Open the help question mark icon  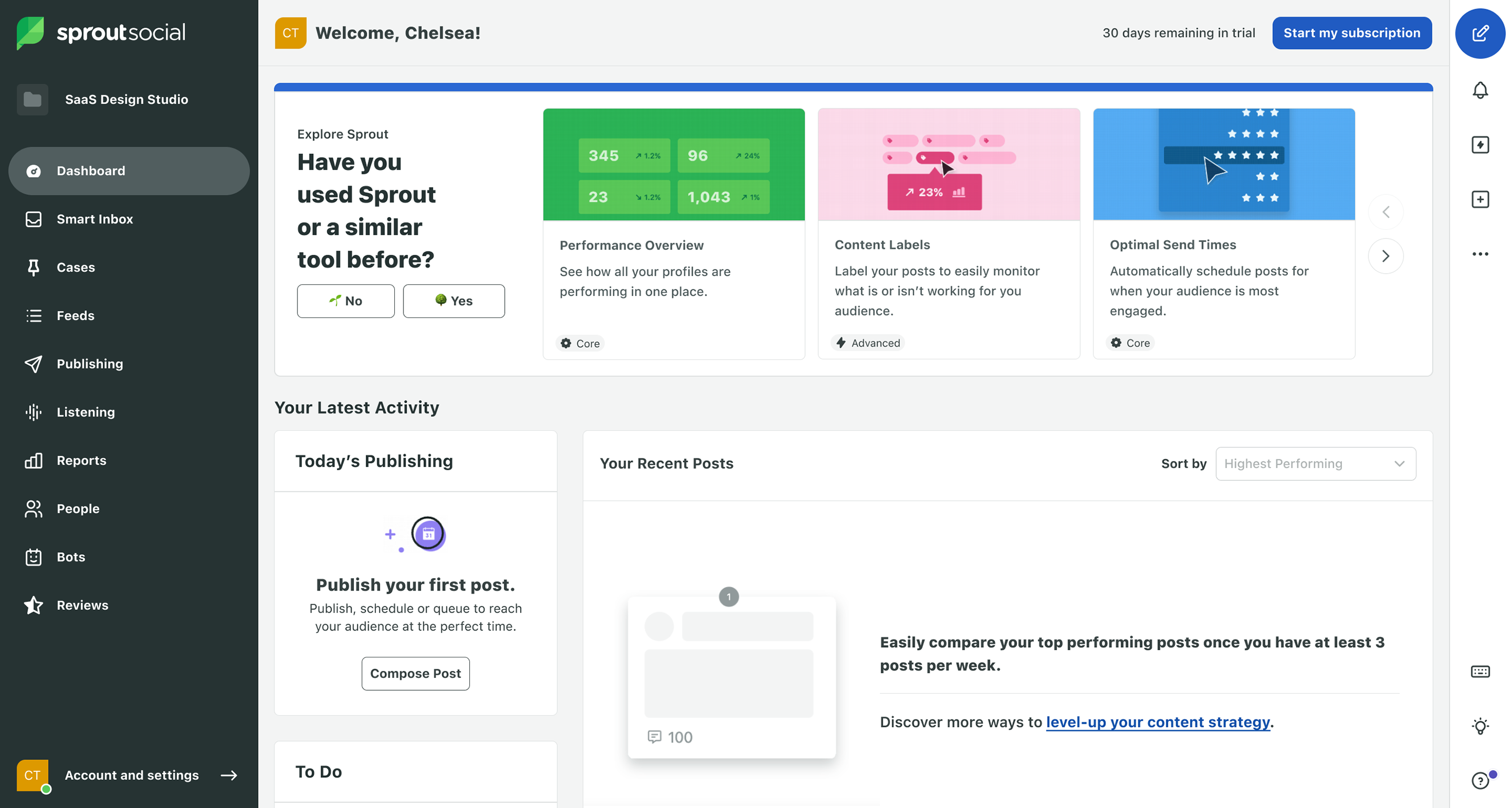click(x=1480, y=780)
